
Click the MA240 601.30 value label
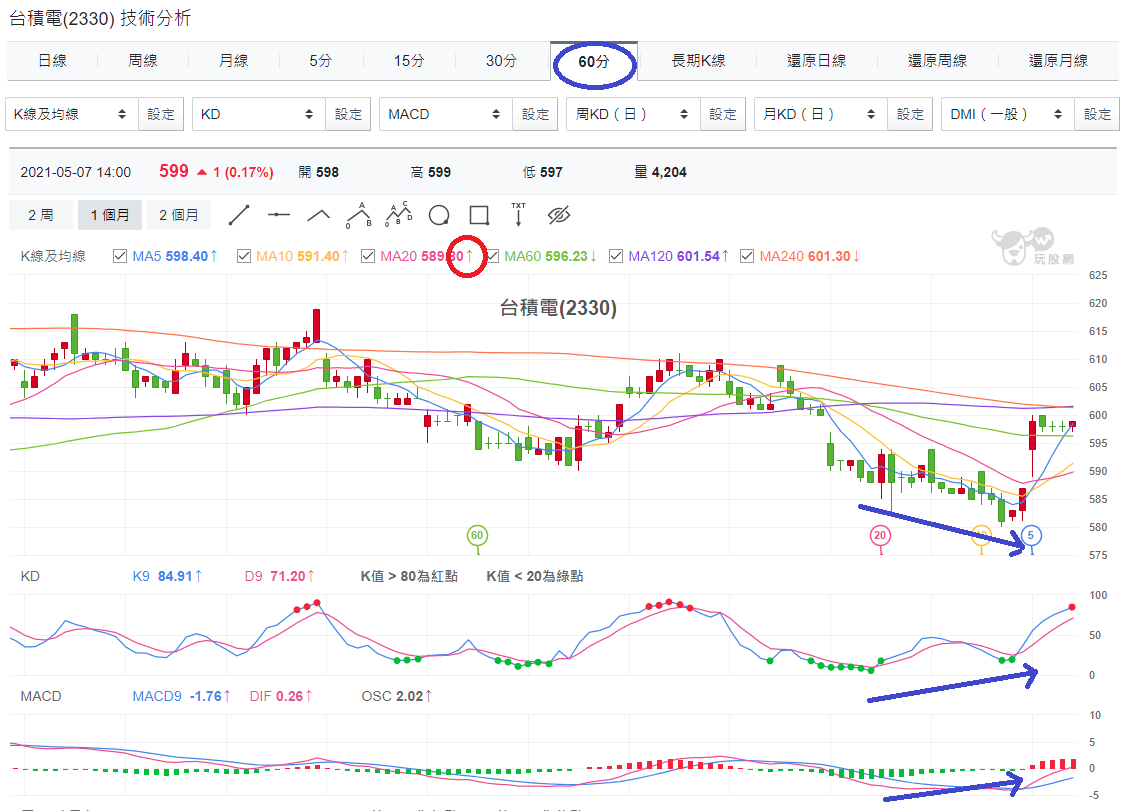point(809,256)
